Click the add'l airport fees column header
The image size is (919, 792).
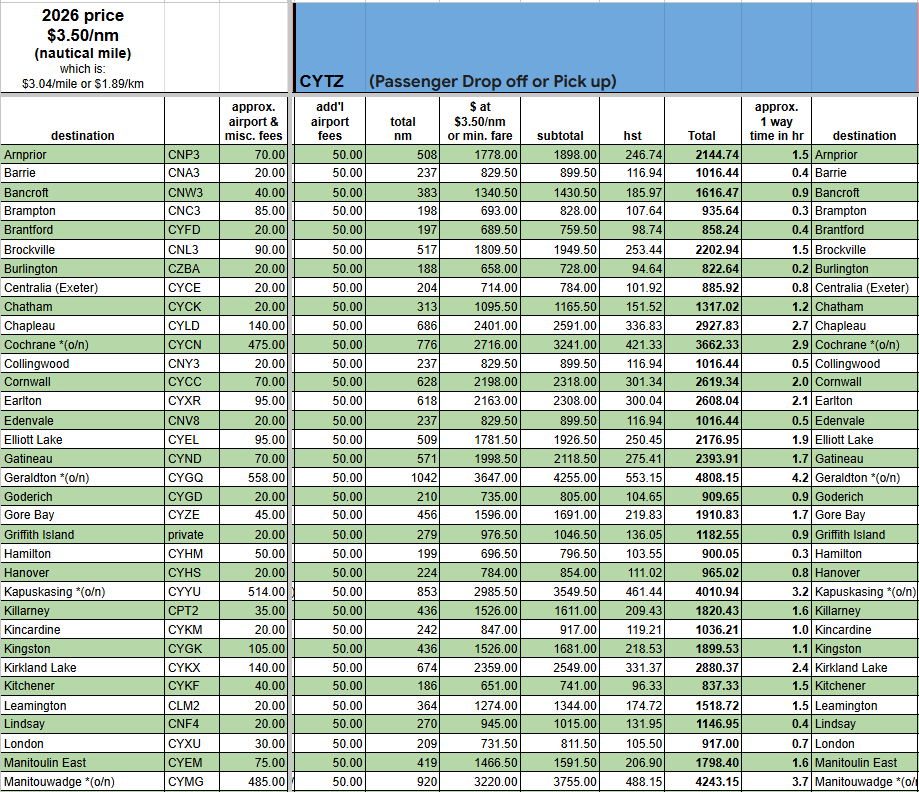pos(329,120)
